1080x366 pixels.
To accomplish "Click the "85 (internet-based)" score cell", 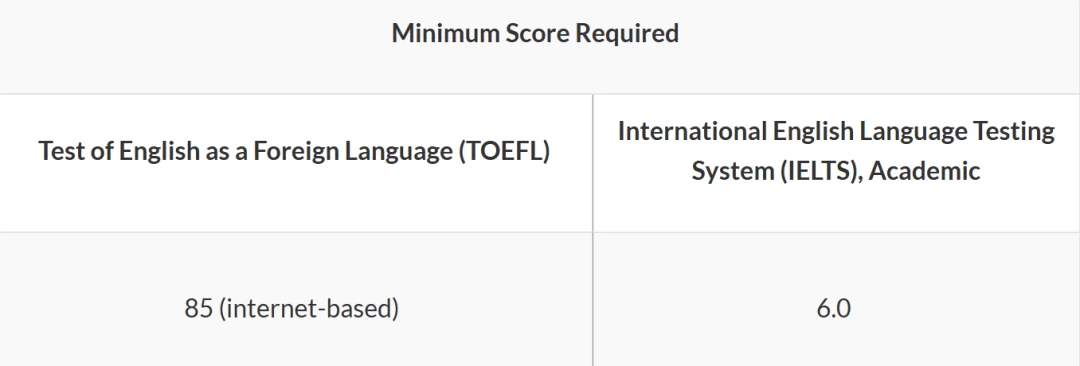I will click(x=296, y=299).
